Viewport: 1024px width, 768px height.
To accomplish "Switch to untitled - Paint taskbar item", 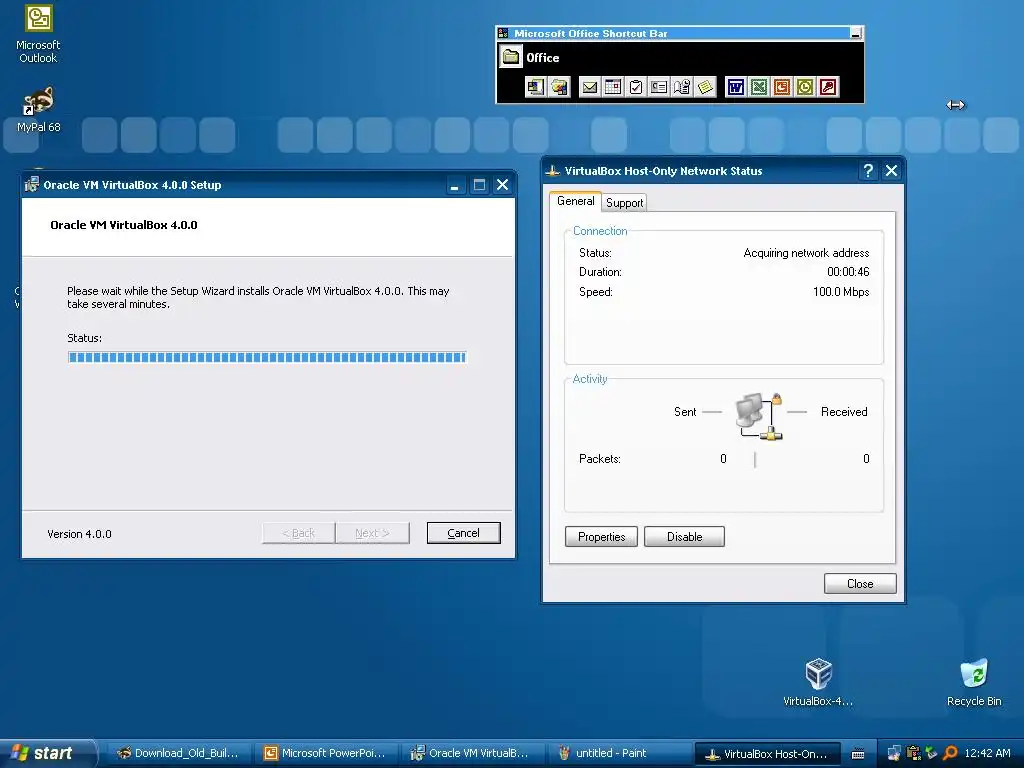I will pyautogui.click(x=618, y=754).
